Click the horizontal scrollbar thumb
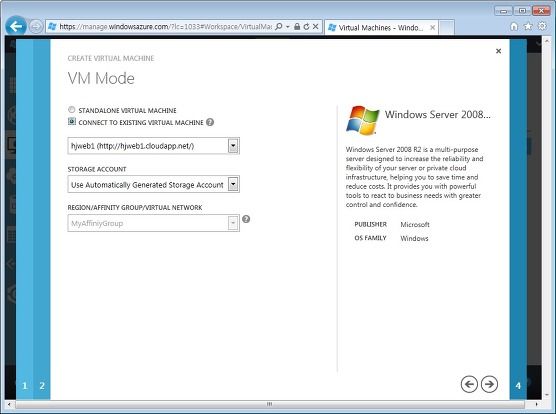556x414 pixels. [270, 404]
